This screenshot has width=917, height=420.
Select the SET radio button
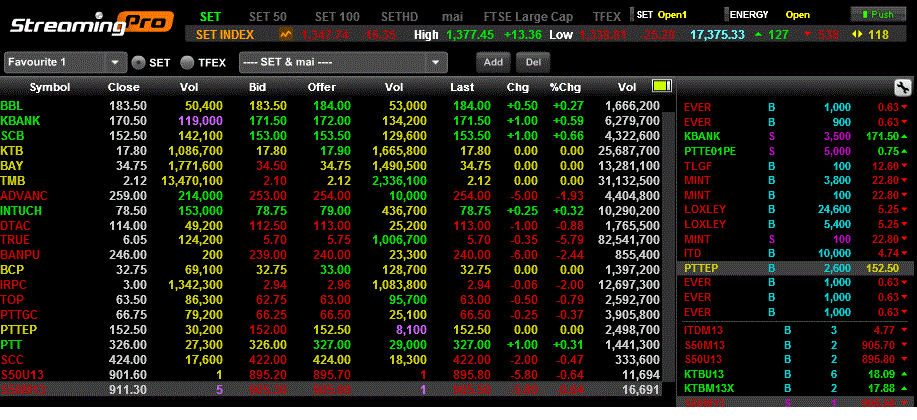138,63
